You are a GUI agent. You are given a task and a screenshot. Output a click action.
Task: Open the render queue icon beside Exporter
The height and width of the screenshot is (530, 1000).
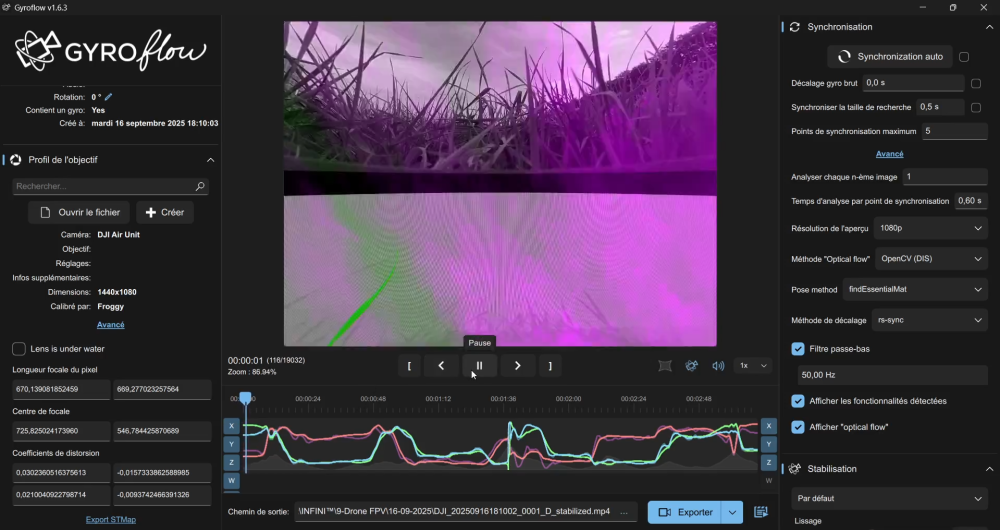761,512
